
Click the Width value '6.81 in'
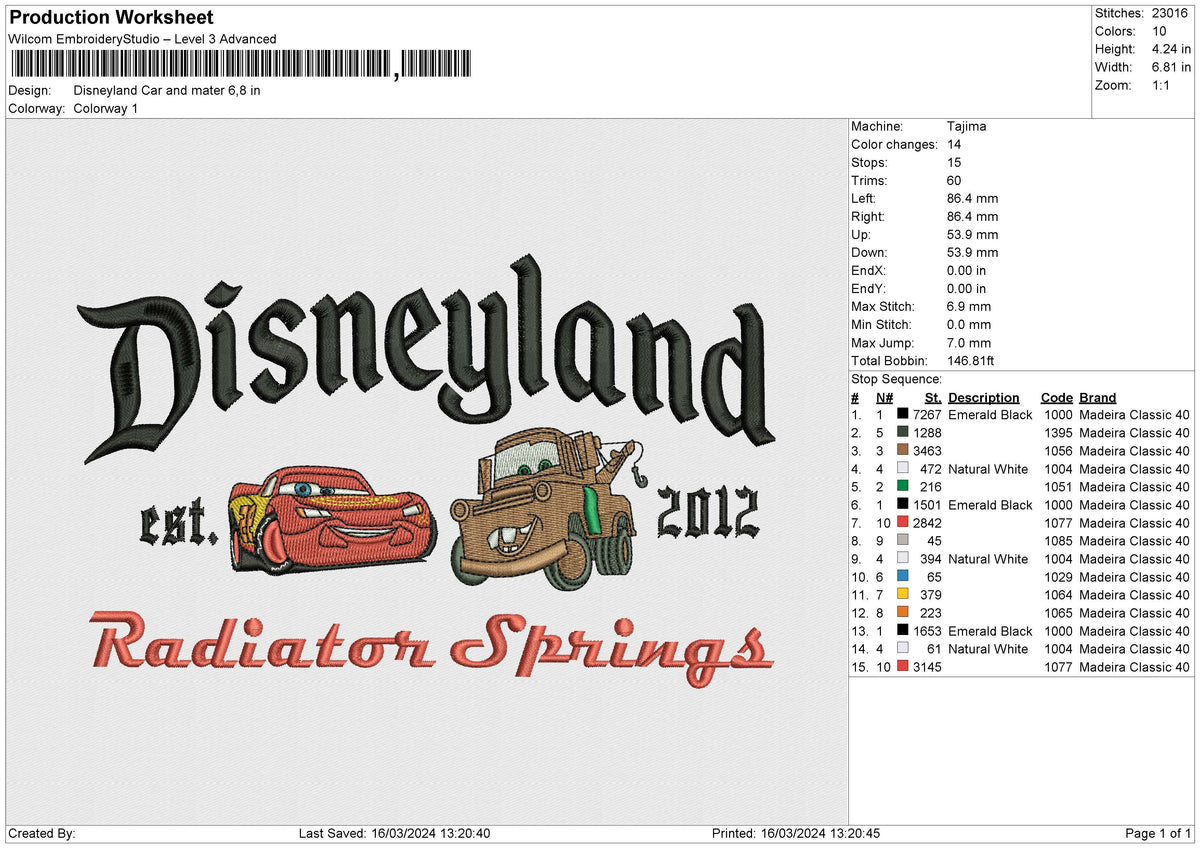click(x=1171, y=67)
